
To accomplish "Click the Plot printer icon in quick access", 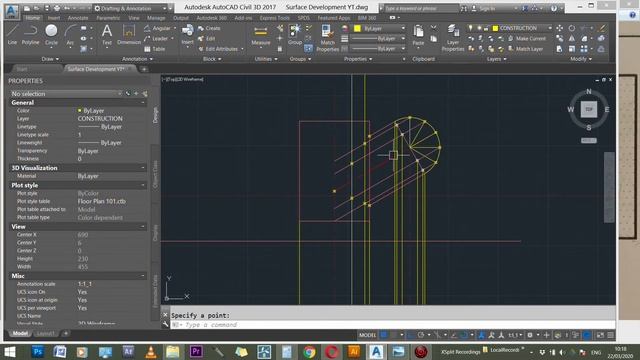I will click(57, 8).
